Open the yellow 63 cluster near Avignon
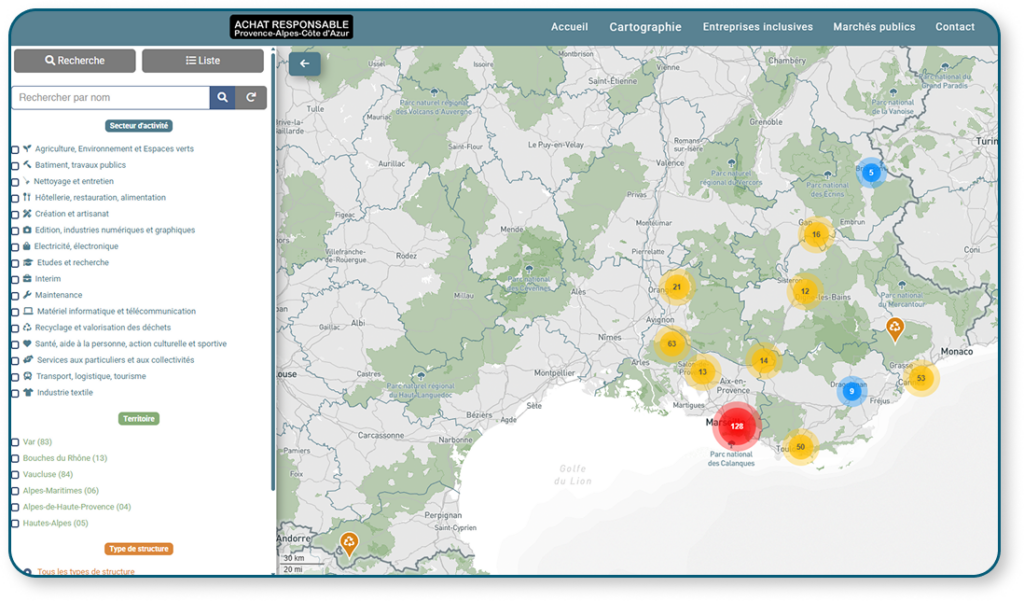 coord(671,344)
